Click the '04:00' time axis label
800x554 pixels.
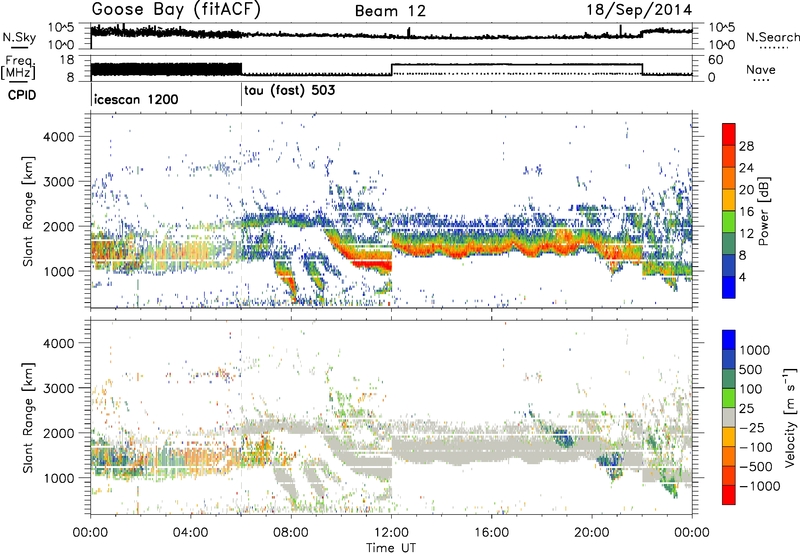click(191, 533)
